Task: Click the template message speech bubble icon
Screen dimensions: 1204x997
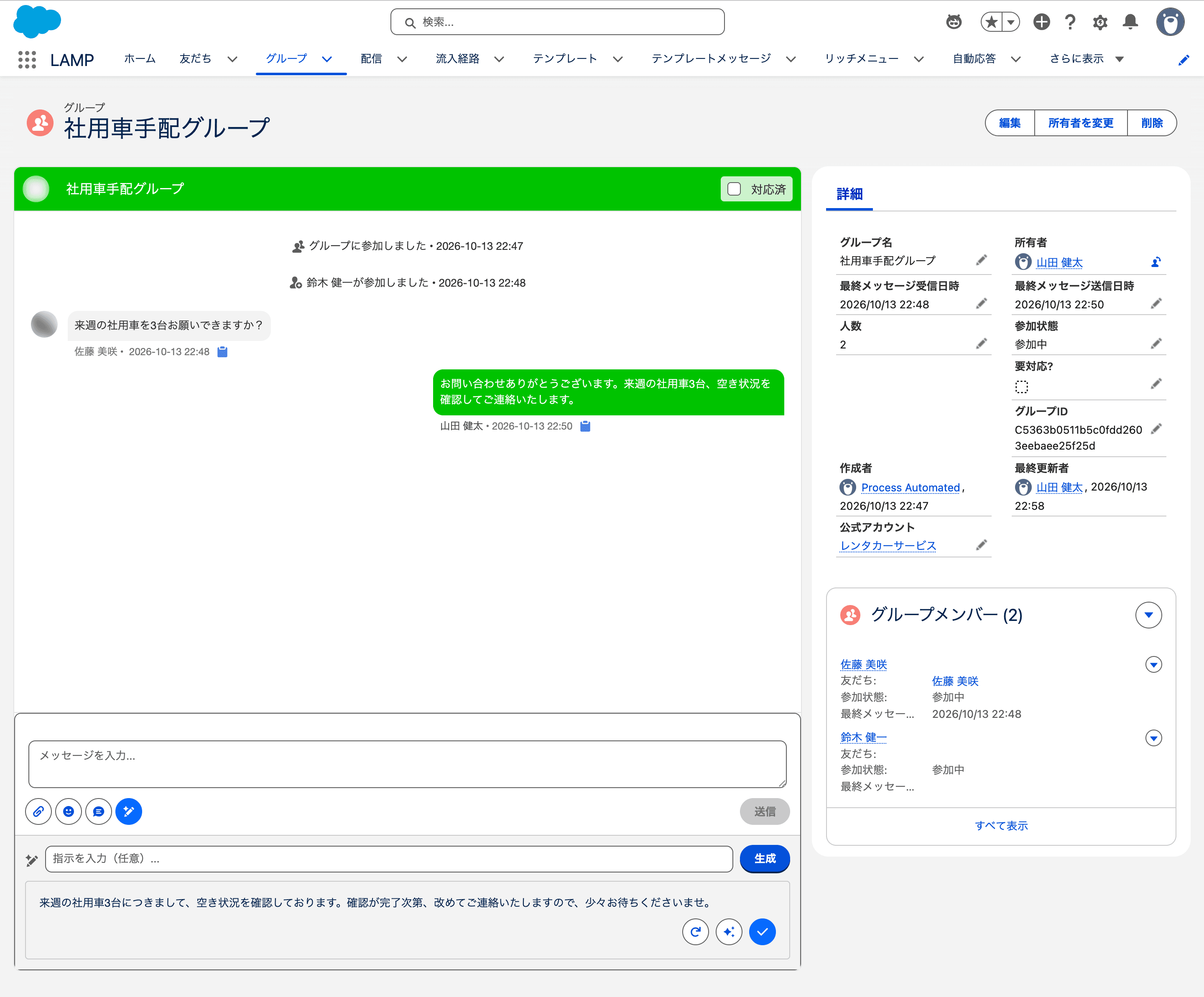Action: [x=99, y=811]
